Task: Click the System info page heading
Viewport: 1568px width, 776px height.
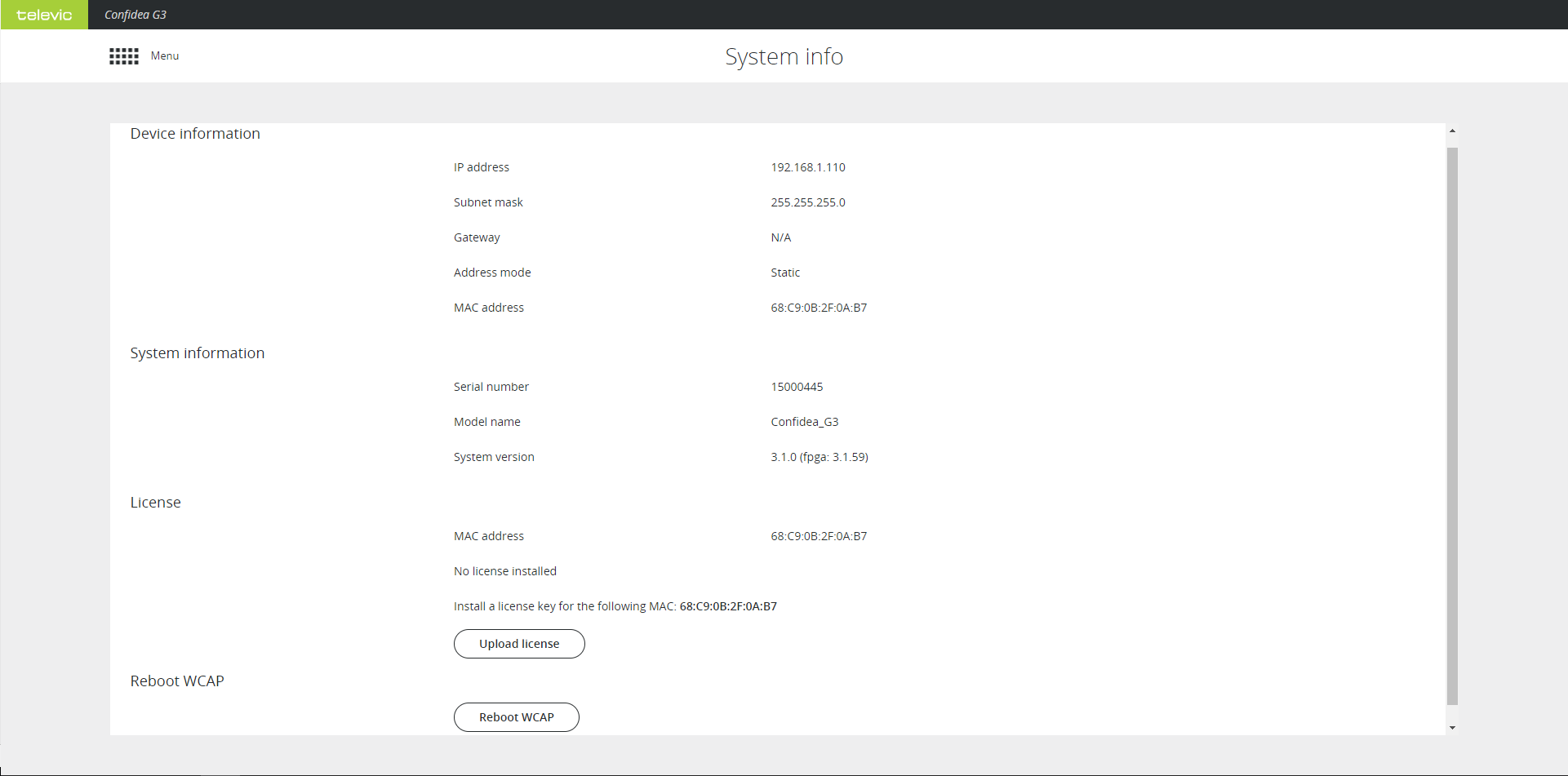Action: pos(784,56)
